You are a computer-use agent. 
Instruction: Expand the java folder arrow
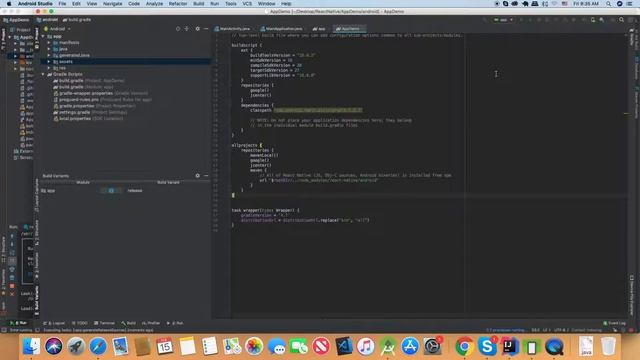[49, 49]
